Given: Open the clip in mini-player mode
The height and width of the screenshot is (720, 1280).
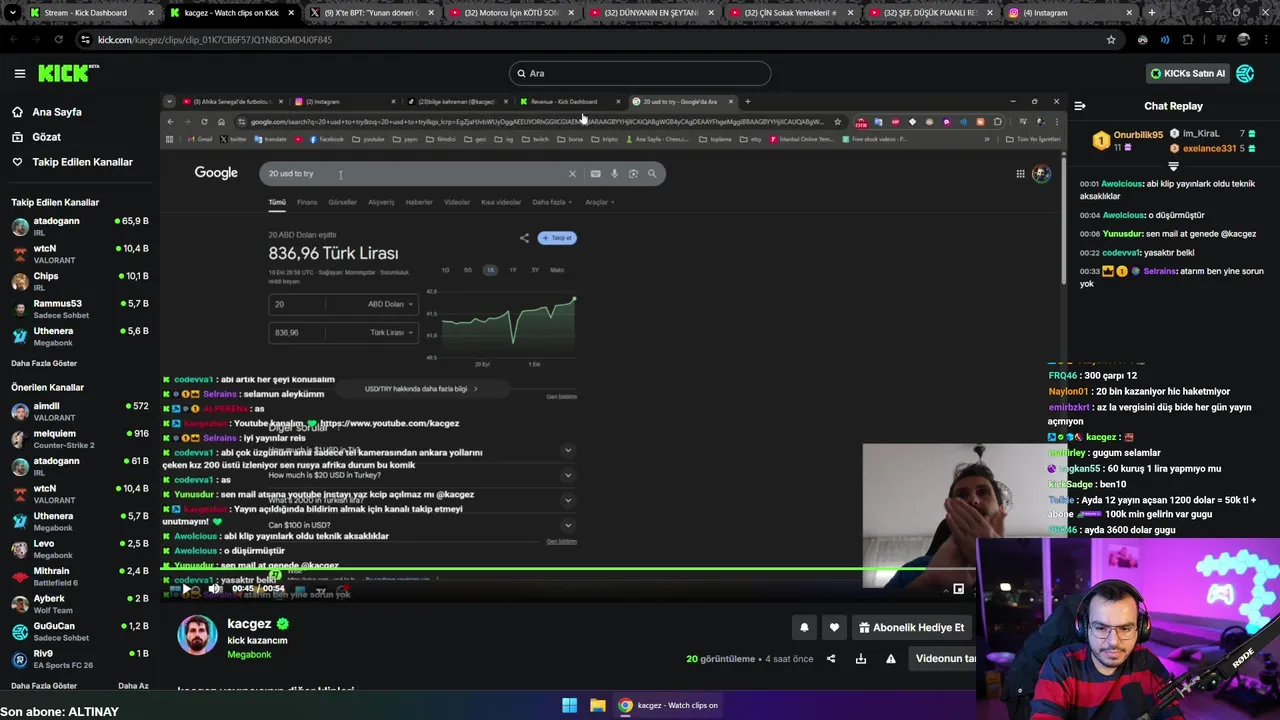Looking at the screenshot, I should [x=958, y=589].
